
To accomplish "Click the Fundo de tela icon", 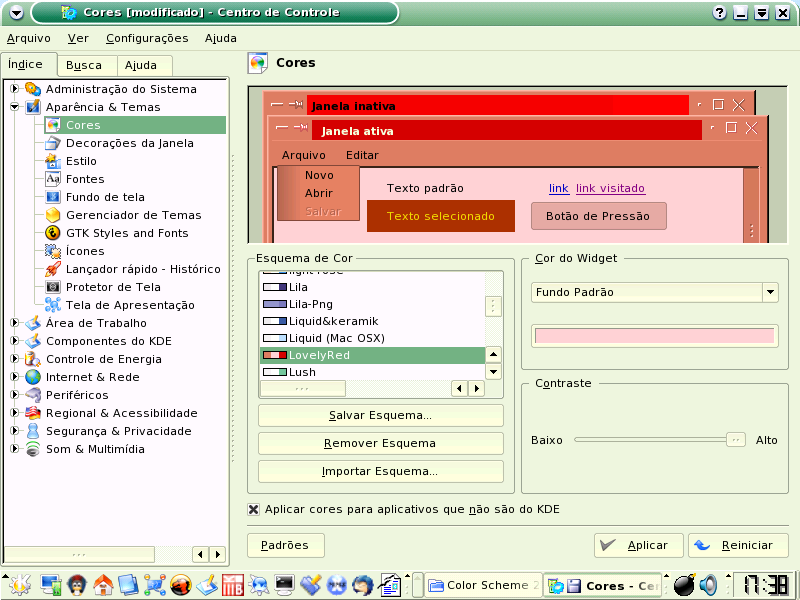I will click(53, 197).
